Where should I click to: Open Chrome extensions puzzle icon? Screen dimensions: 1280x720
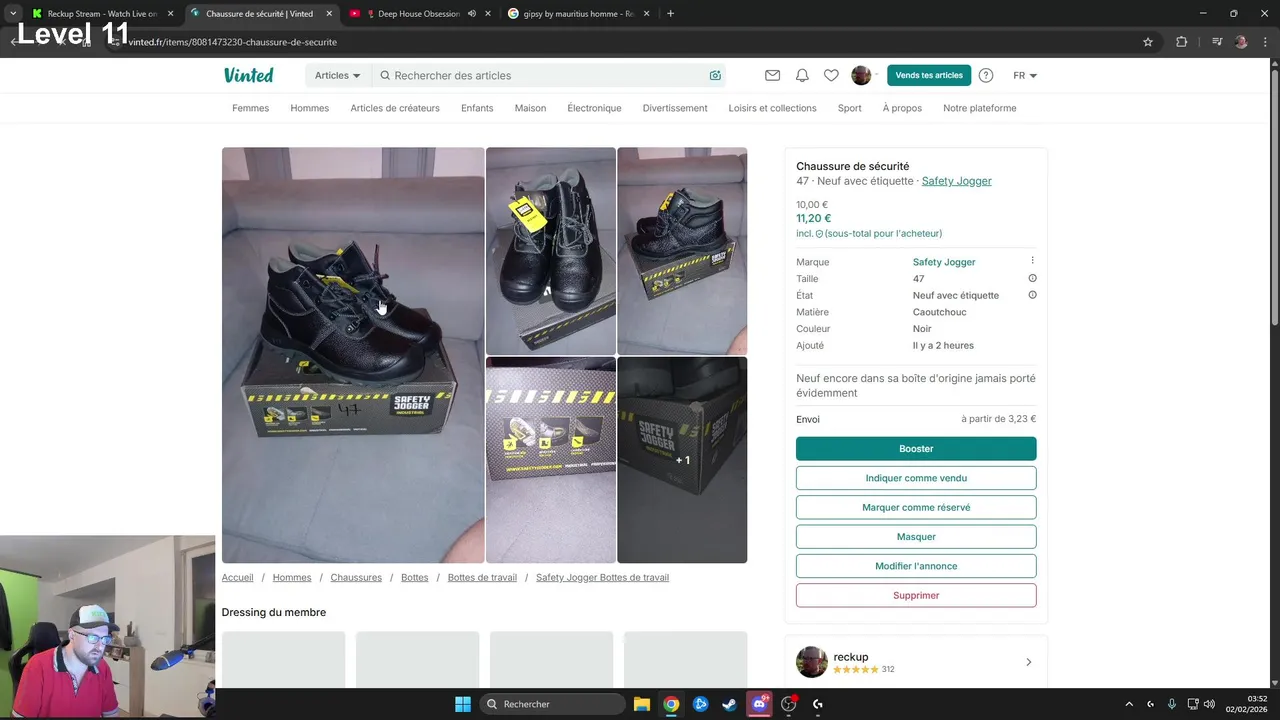pos(1182,42)
